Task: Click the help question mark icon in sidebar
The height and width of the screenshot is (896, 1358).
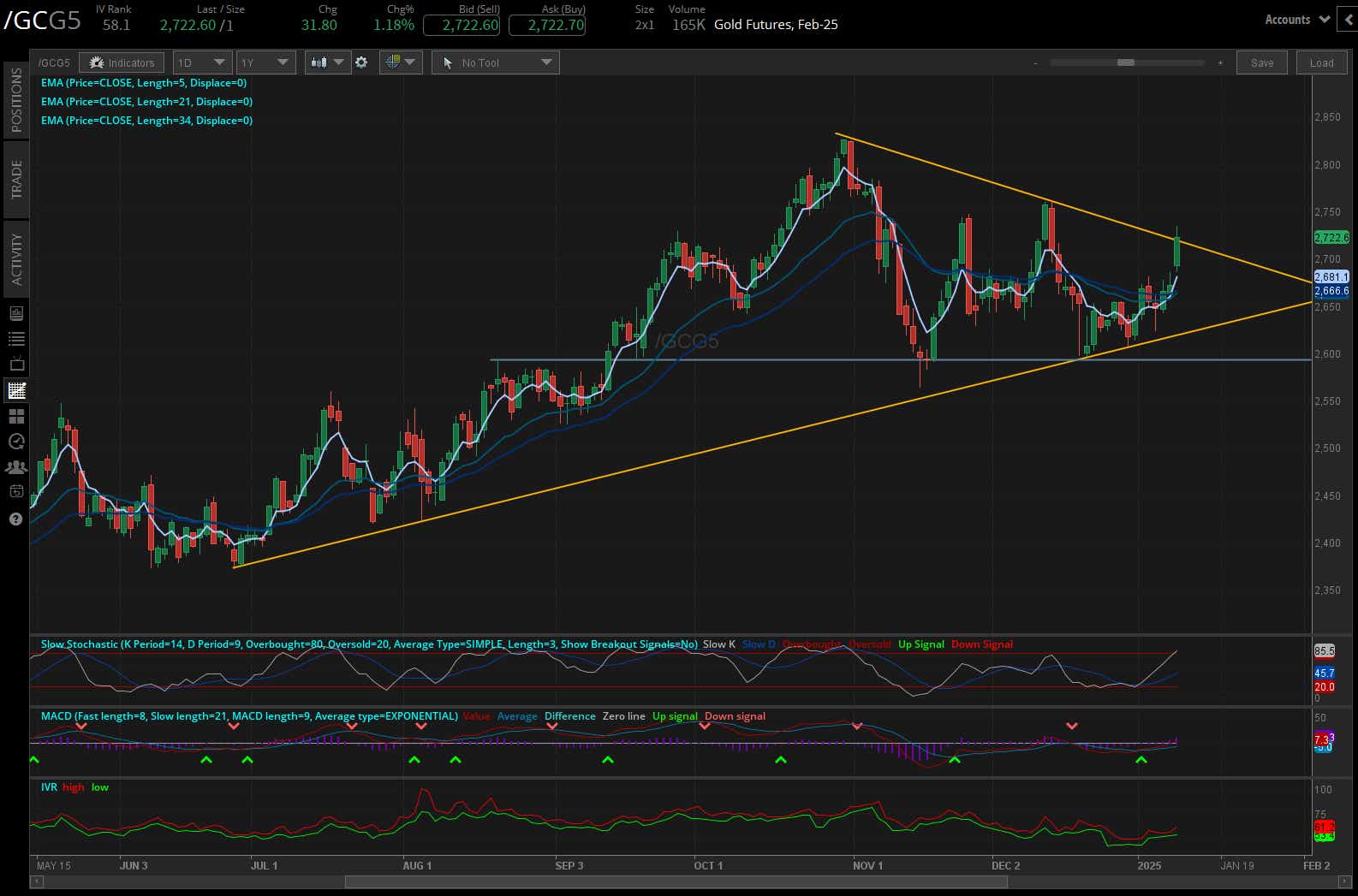Action: click(15, 519)
